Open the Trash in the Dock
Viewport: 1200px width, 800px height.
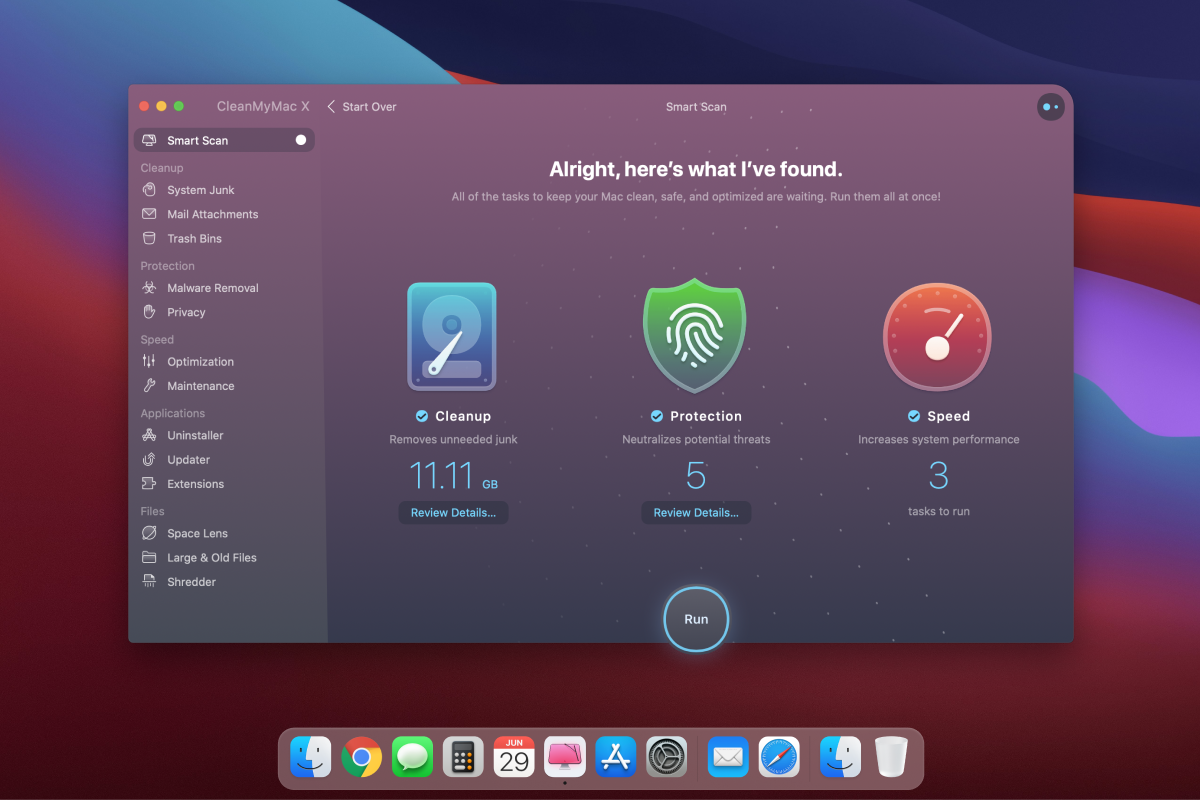tap(890, 757)
